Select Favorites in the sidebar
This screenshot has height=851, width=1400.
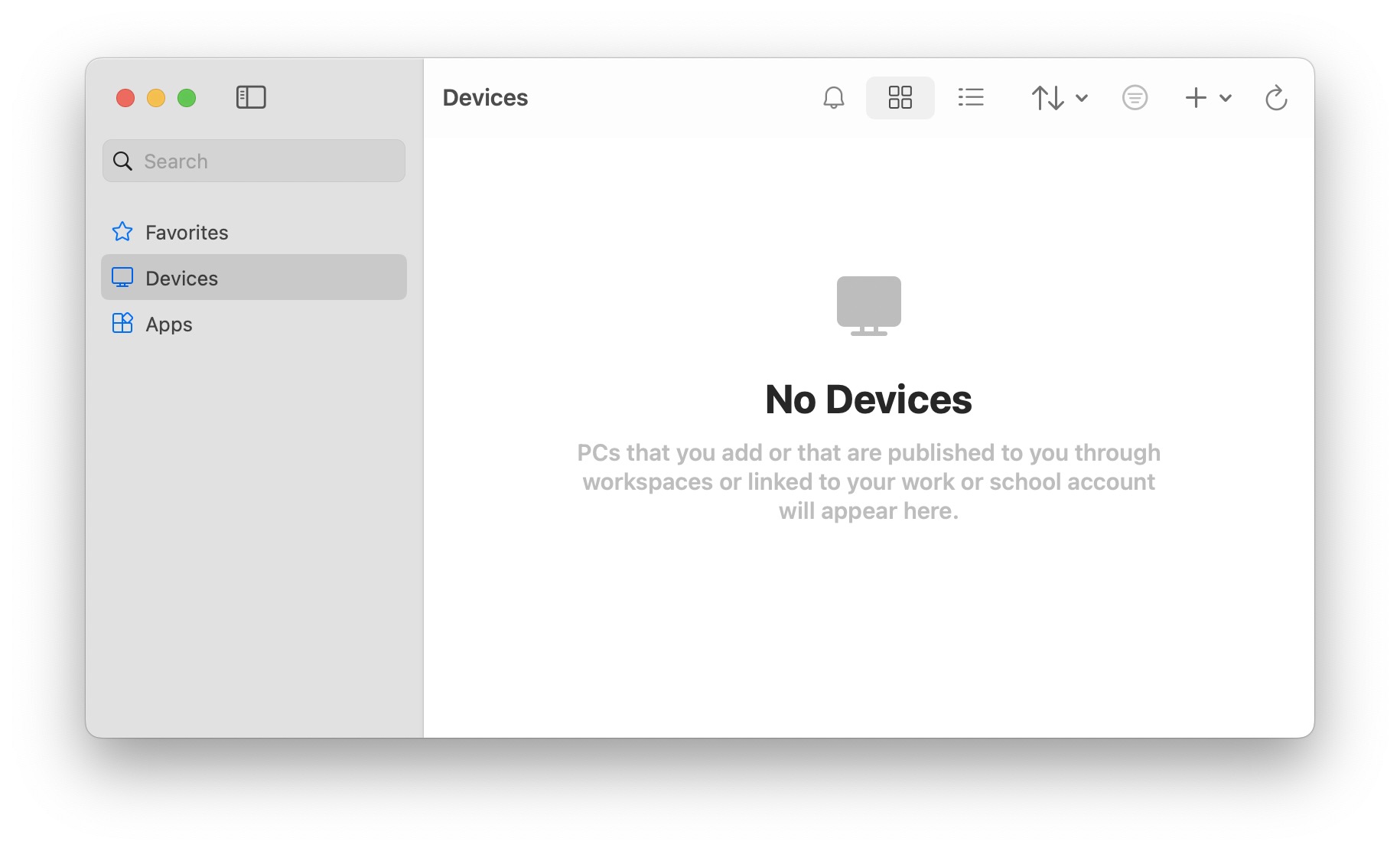186,232
